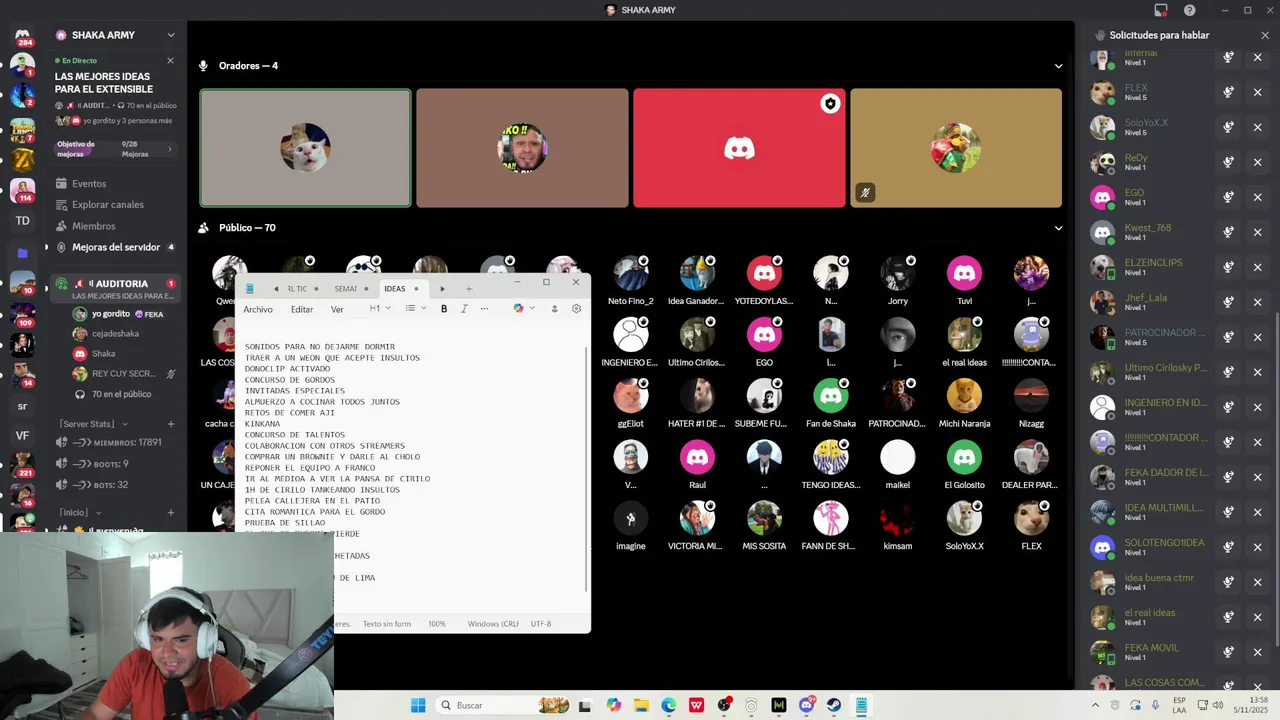Open Copilot dropdown in Notepad
1280x720 pixels.
pyautogui.click(x=522, y=309)
